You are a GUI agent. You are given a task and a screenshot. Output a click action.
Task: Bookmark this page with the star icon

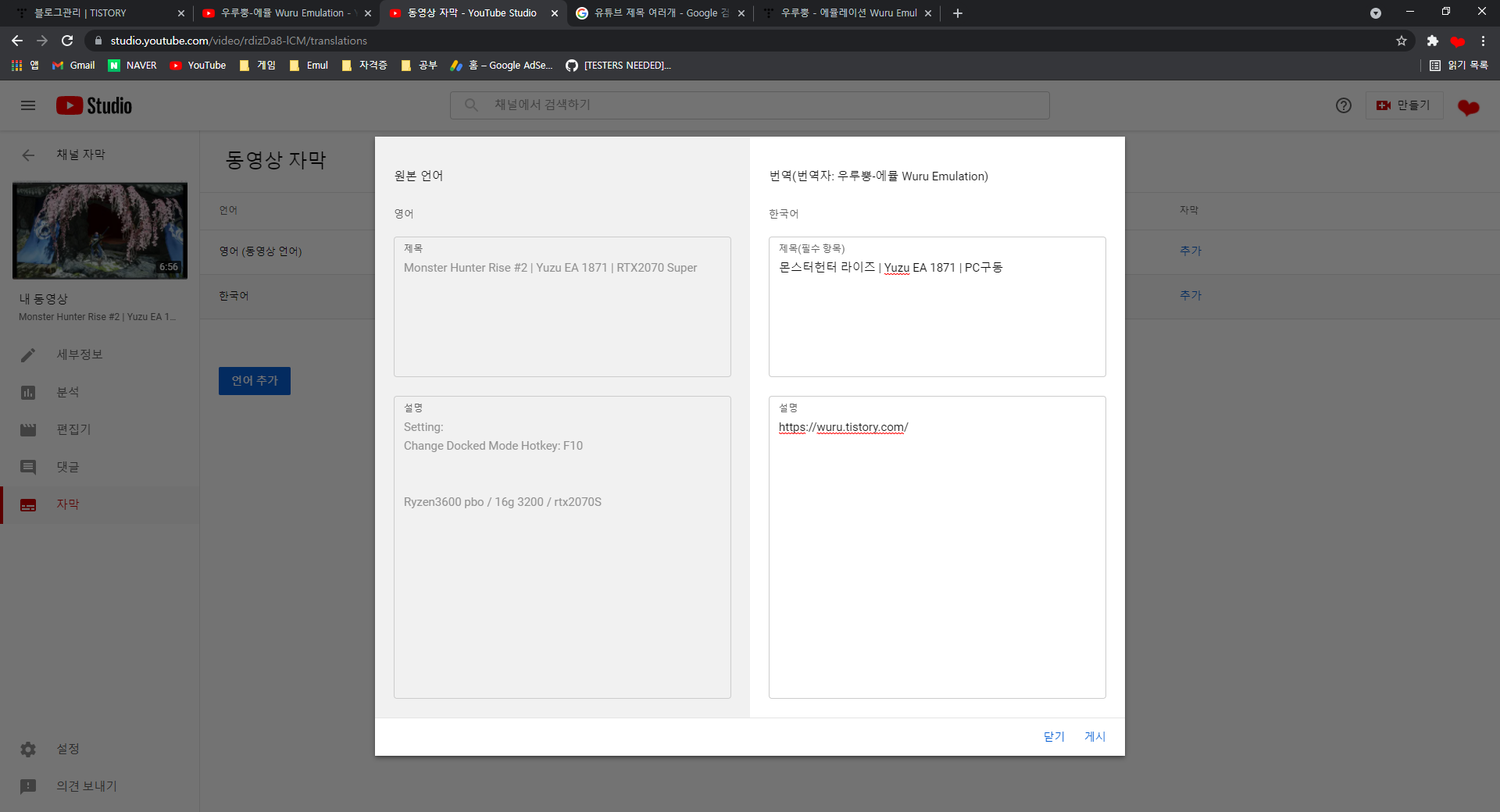(x=1402, y=41)
